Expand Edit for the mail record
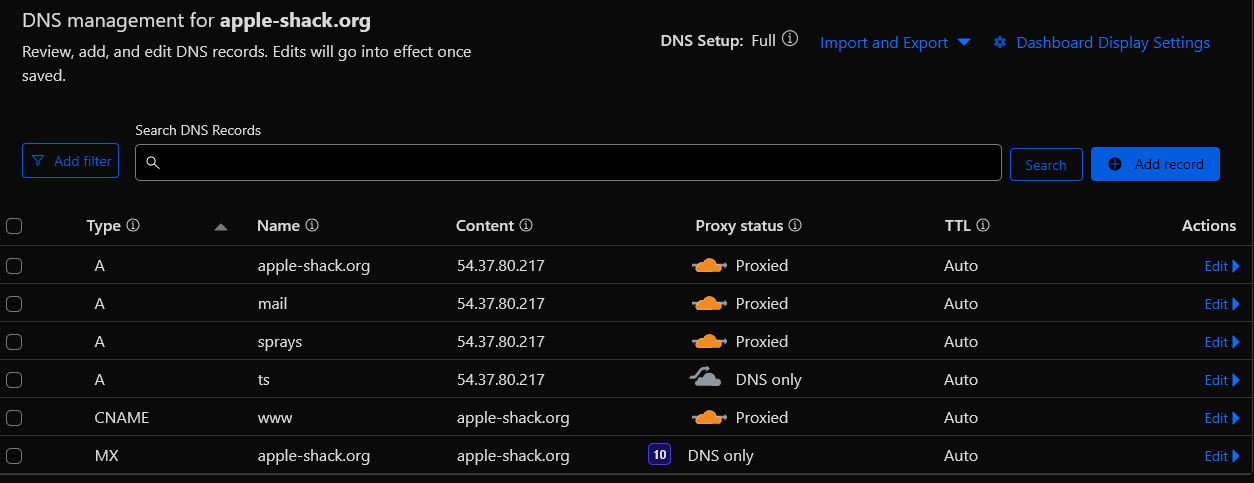1254x483 pixels. 1222,304
